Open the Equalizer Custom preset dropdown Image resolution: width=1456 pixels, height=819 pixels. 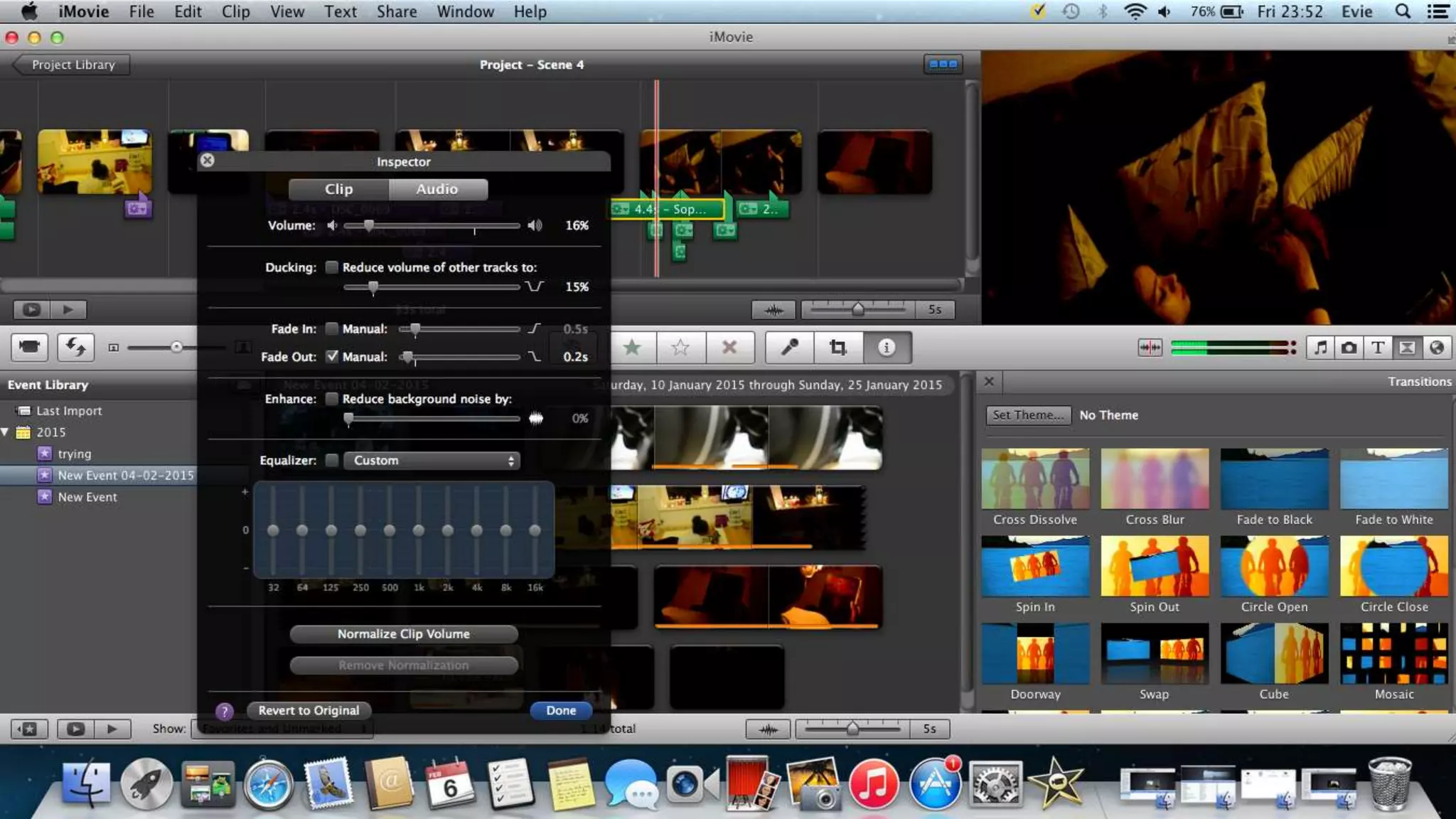click(x=432, y=461)
